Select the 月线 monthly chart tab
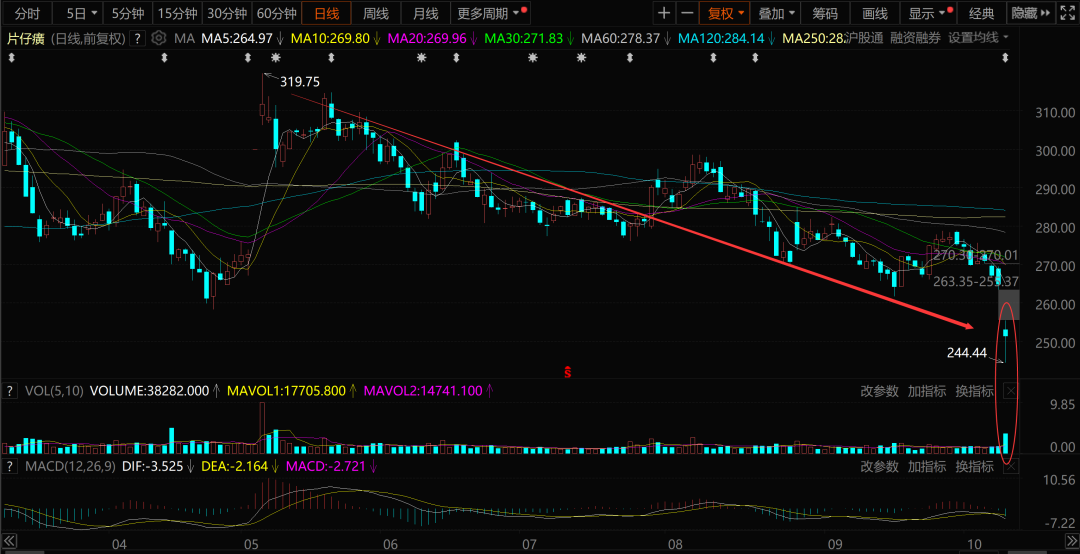Image resolution: width=1080 pixels, height=554 pixels. [426, 13]
